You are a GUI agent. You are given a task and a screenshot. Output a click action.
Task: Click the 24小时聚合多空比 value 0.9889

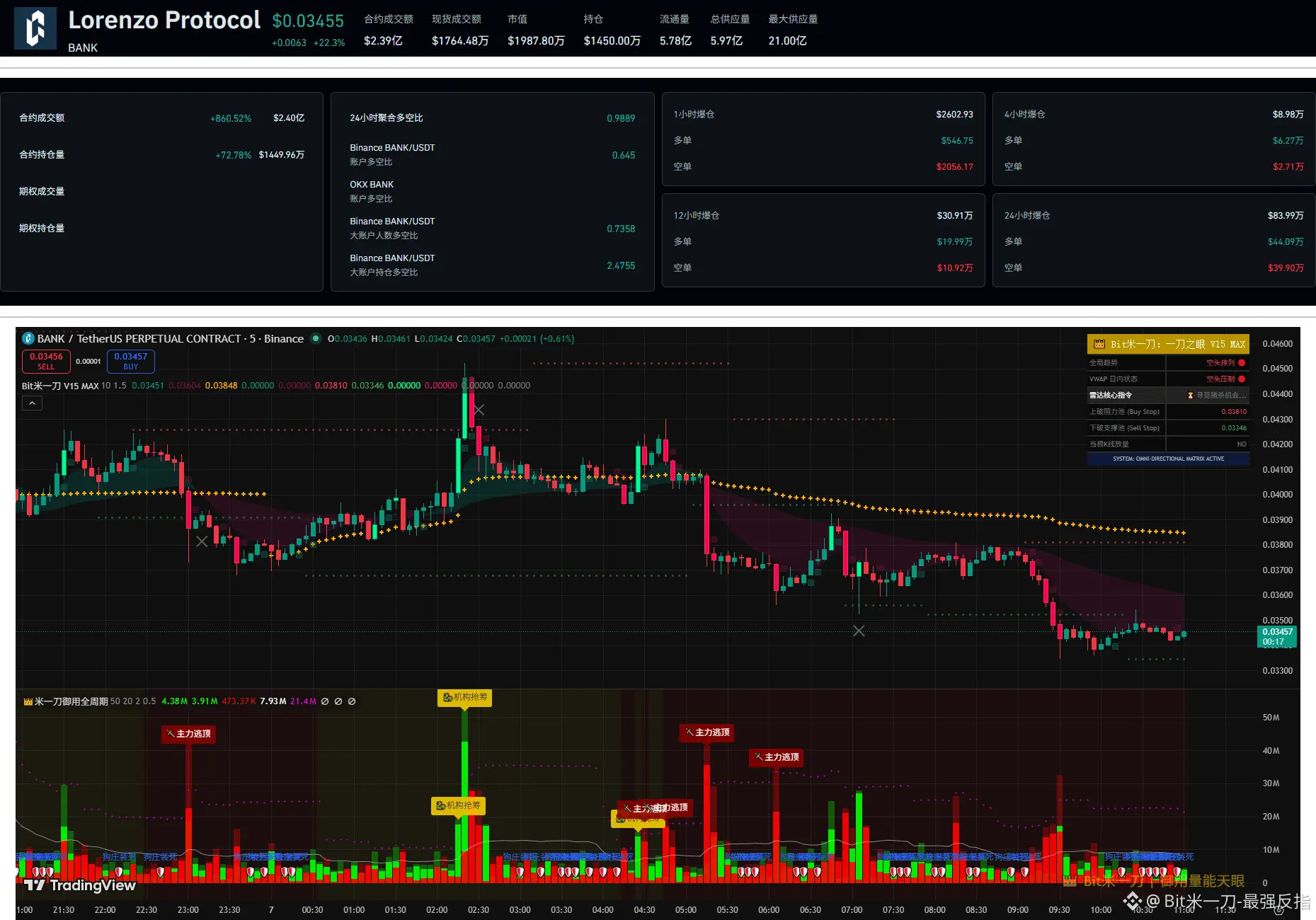(x=621, y=118)
